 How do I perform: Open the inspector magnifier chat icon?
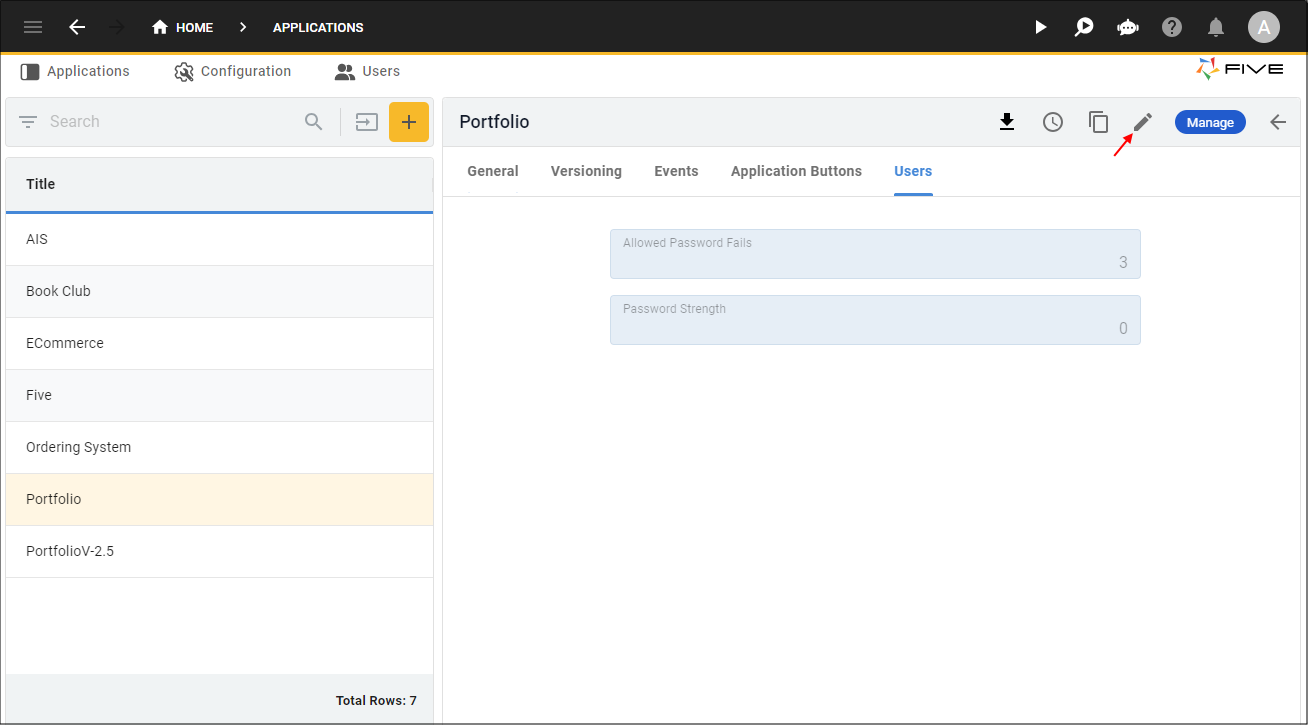pyautogui.click(x=1084, y=27)
